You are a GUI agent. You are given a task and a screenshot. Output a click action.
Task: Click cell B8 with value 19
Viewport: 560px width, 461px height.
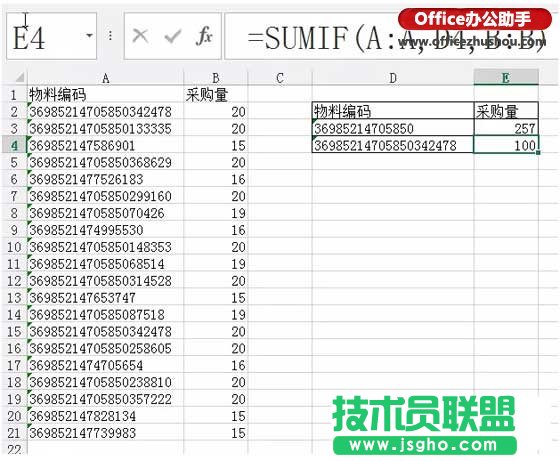(216, 213)
